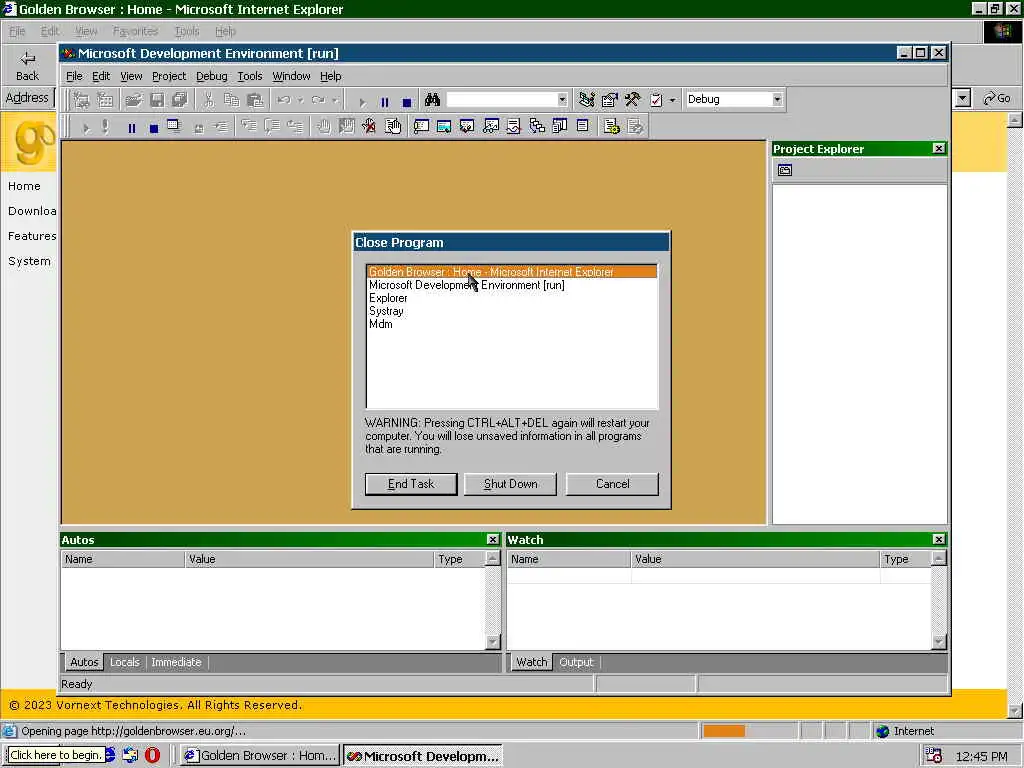Screen dimensions: 1024x768
Task: Expand the Undo history dropdown arrow
Action: click(x=300, y=100)
